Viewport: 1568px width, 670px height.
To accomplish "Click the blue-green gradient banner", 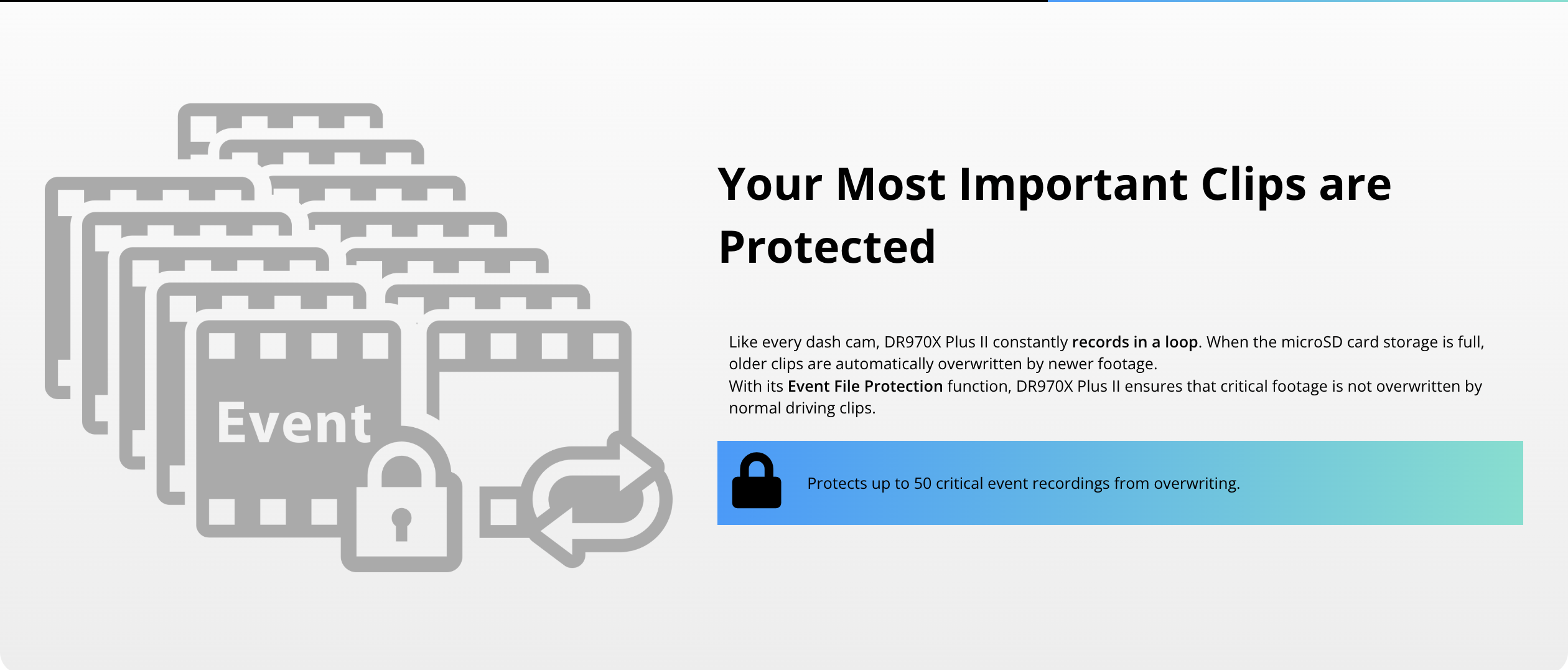I will pos(1120,483).
